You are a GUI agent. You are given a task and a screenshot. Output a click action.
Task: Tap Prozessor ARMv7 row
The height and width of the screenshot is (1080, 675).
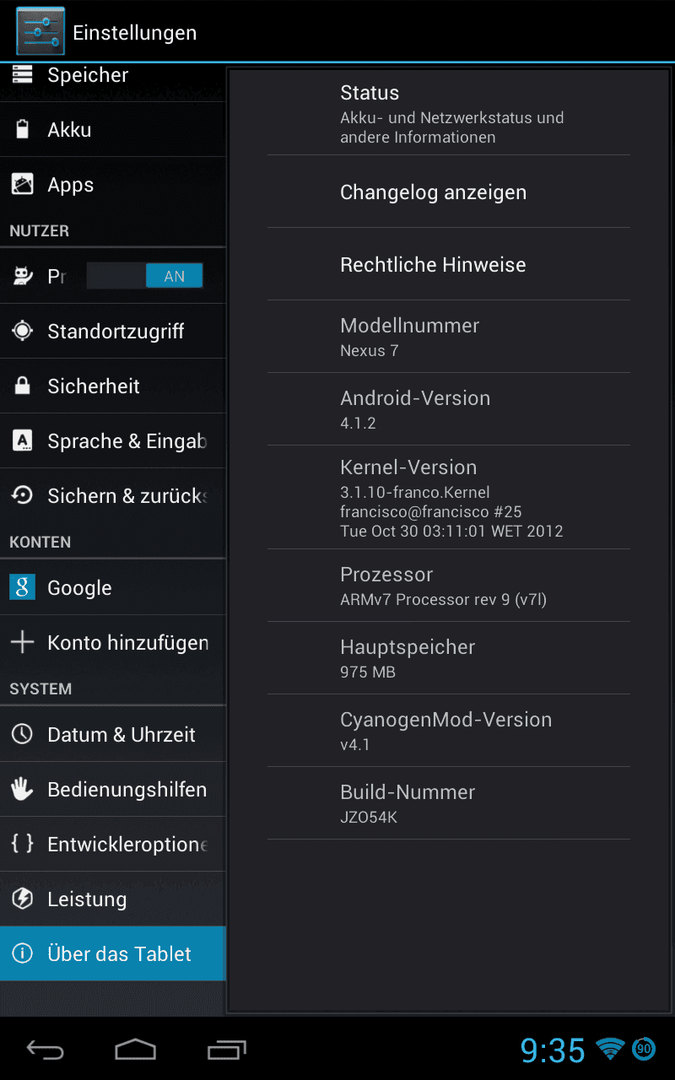tap(448, 585)
